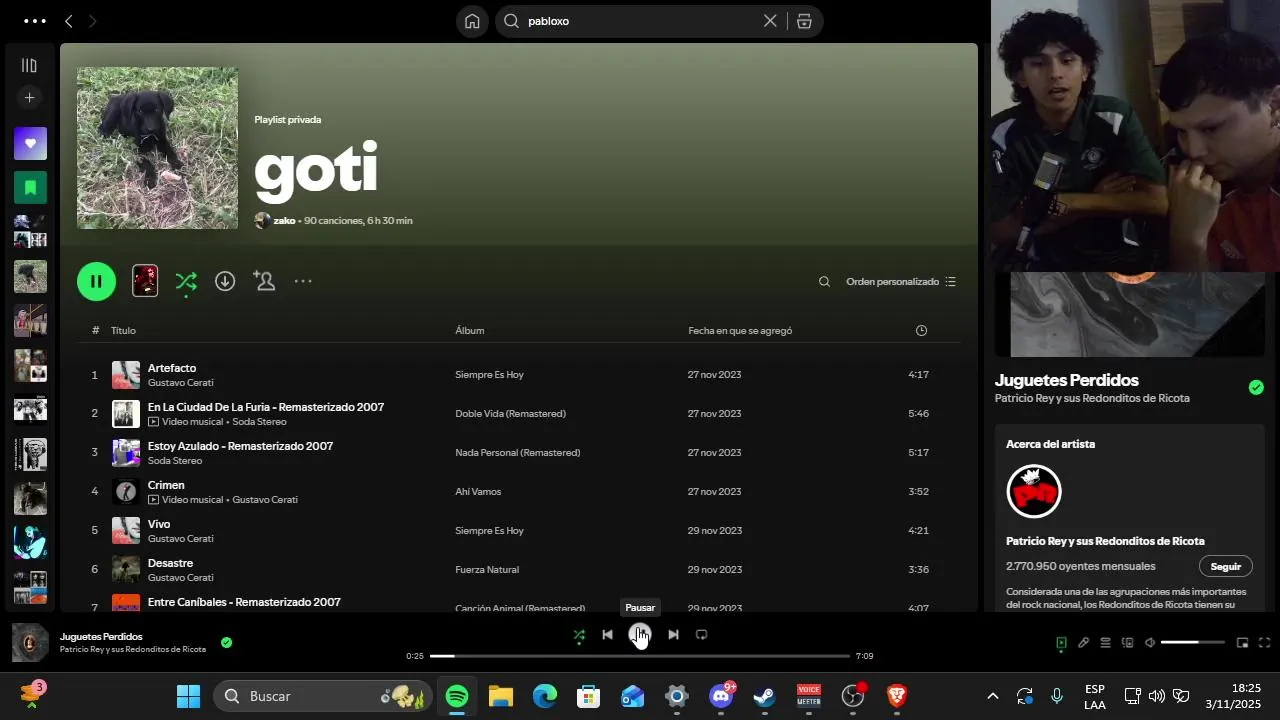Follow Patricio Rey with the Seguir button
The image size is (1280, 720).
point(1225,567)
